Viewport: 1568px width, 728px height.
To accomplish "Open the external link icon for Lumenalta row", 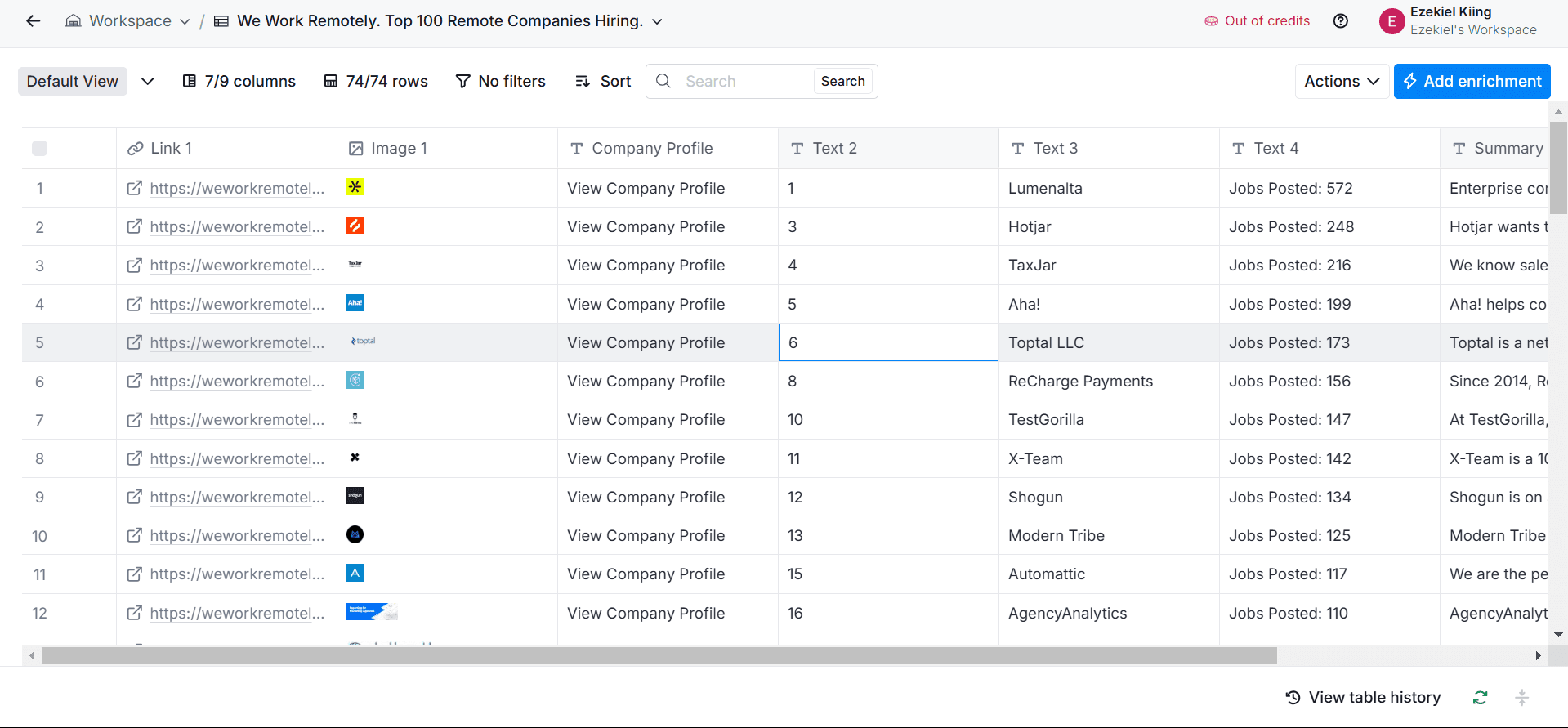I will tap(135, 188).
